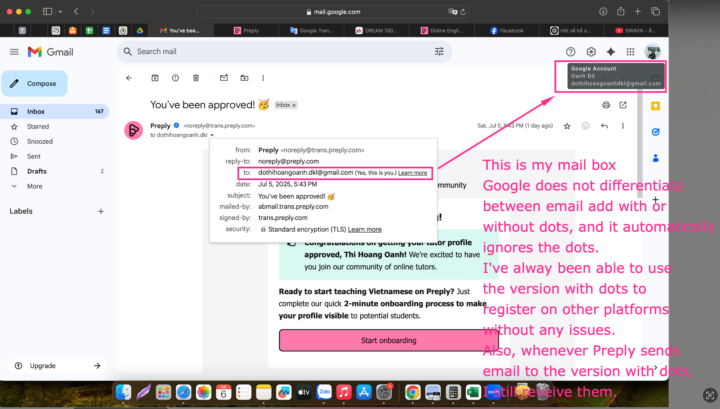The image size is (720, 409).
Task: Click the Start onboarding button
Action: click(x=388, y=340)
